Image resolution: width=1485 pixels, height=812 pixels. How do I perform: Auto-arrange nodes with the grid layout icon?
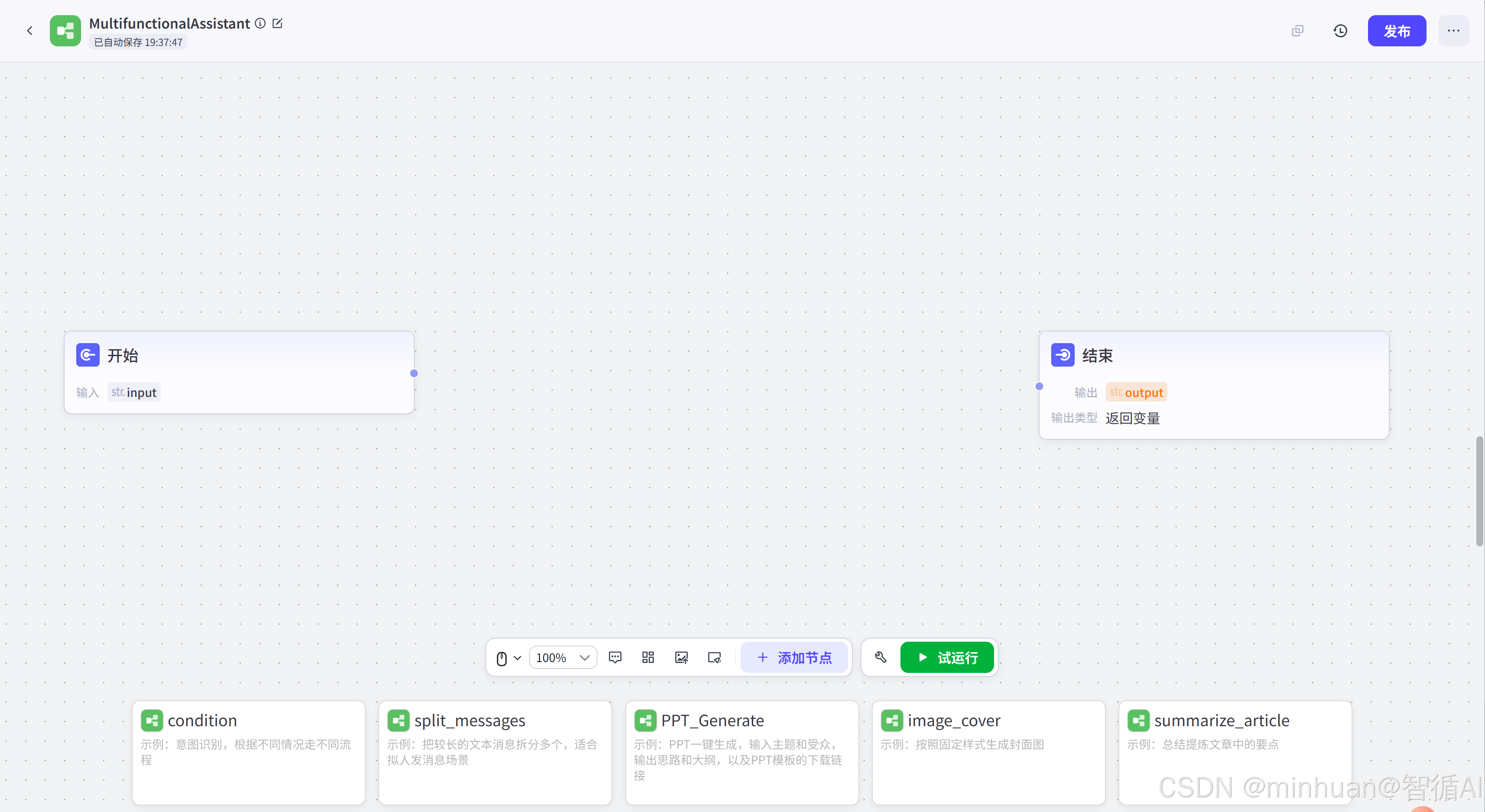click(648, 658)
